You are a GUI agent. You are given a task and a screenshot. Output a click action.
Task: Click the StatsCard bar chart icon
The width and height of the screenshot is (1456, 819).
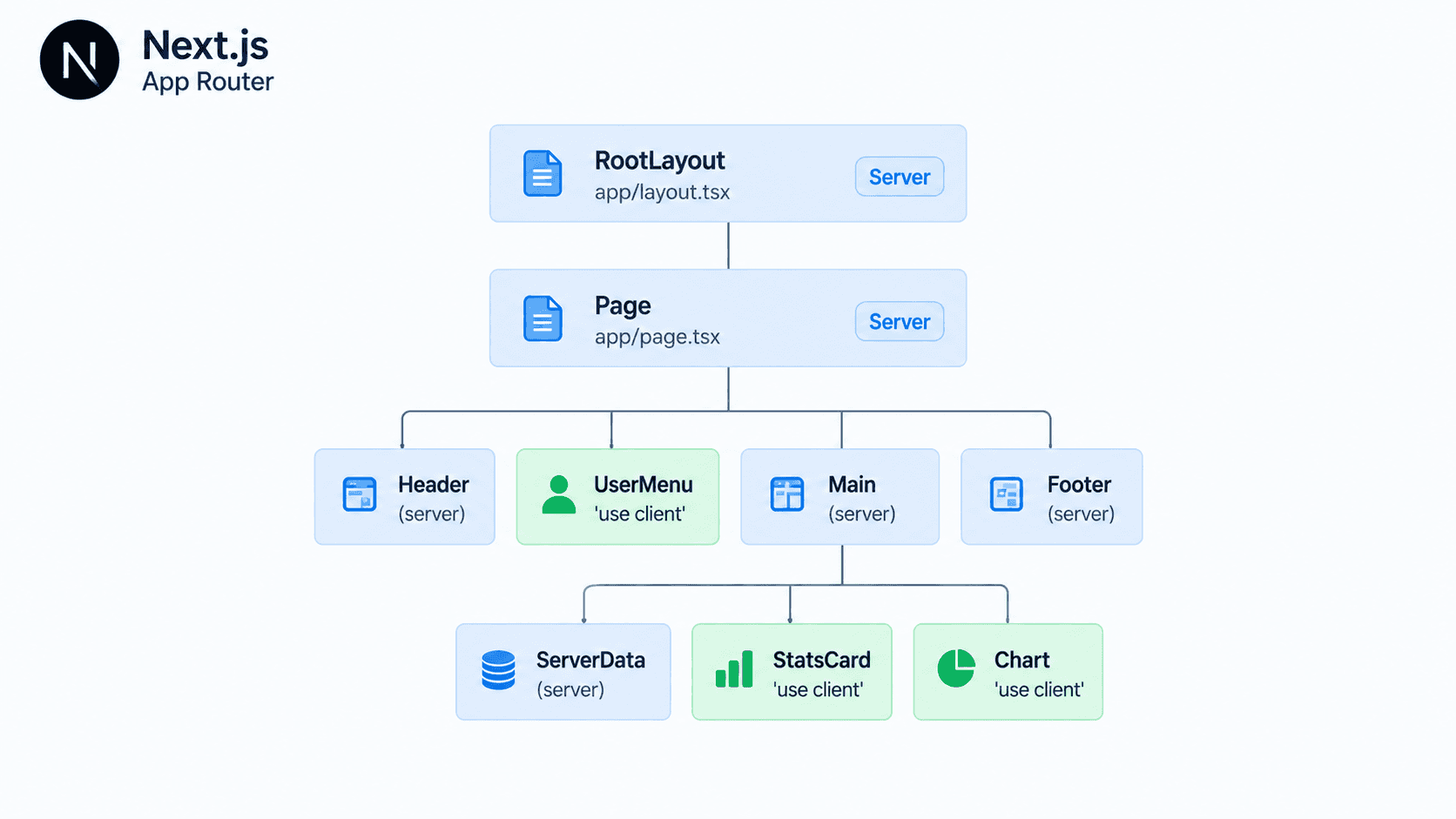[x=734, y=669]
